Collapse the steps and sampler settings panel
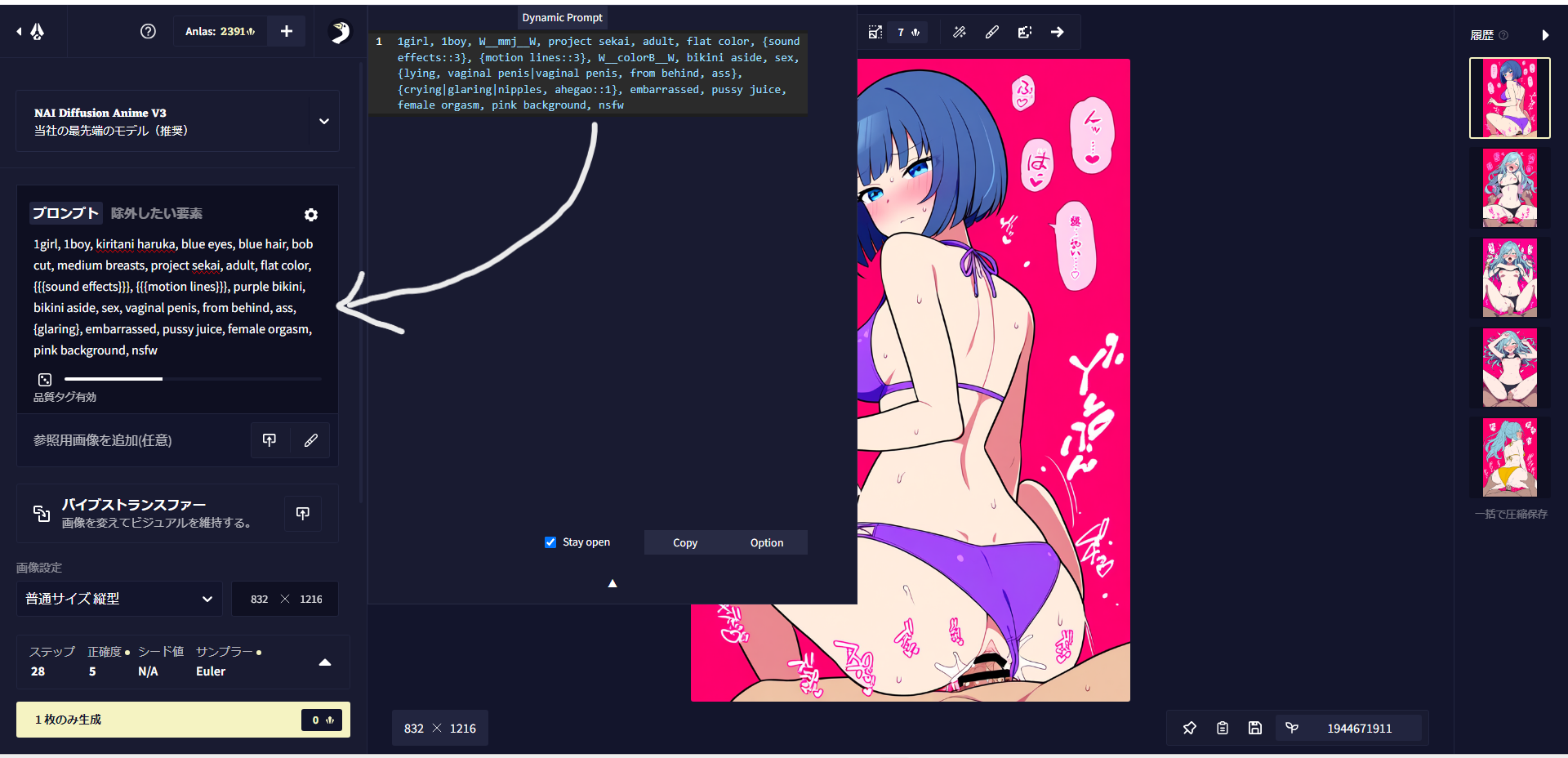The image size is (1568, 758). coord(325,662)
